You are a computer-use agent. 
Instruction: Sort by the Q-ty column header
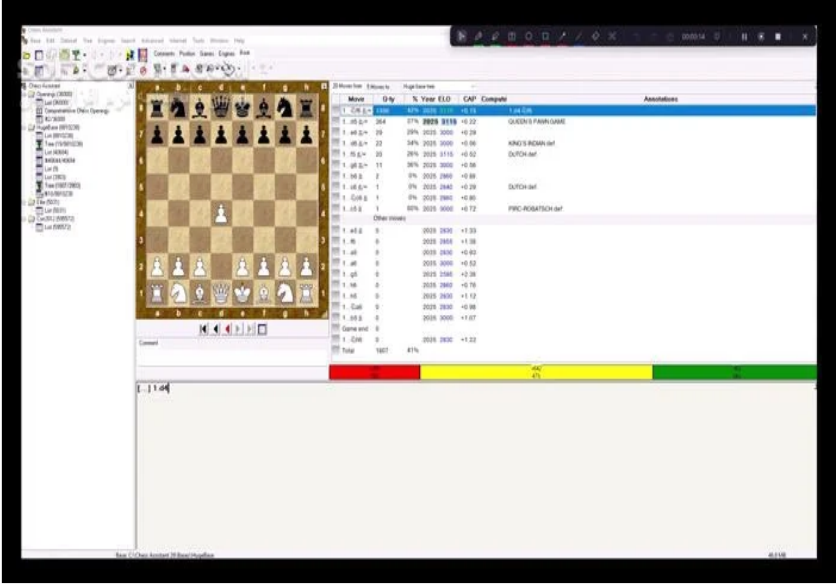388,99
